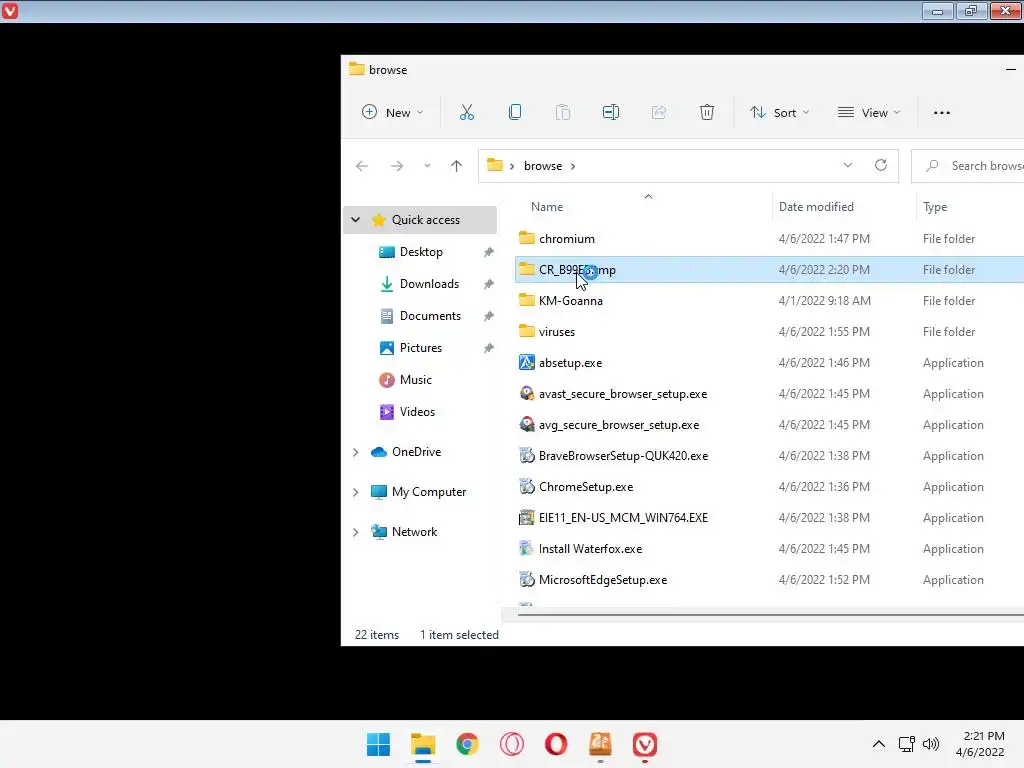This screenshot has height=768, width=1024.
Task: Click the browse breadcrumb in address bar
Action: click(x=543, y=166)
